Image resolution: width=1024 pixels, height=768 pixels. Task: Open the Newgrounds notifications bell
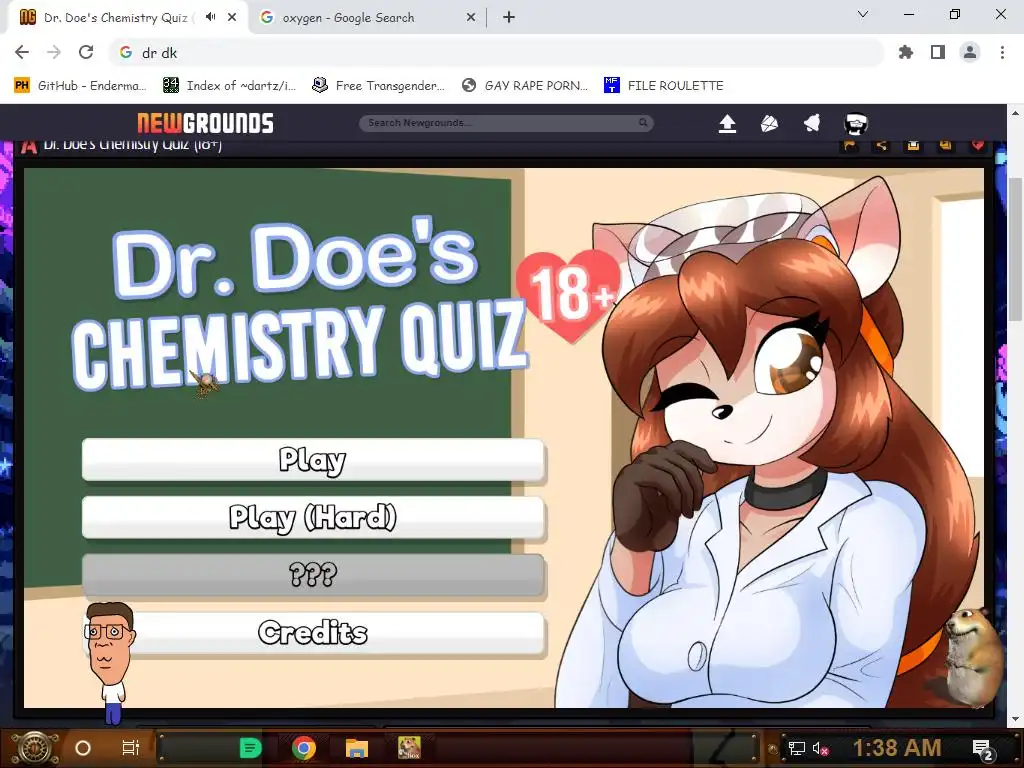pos(812,123)
